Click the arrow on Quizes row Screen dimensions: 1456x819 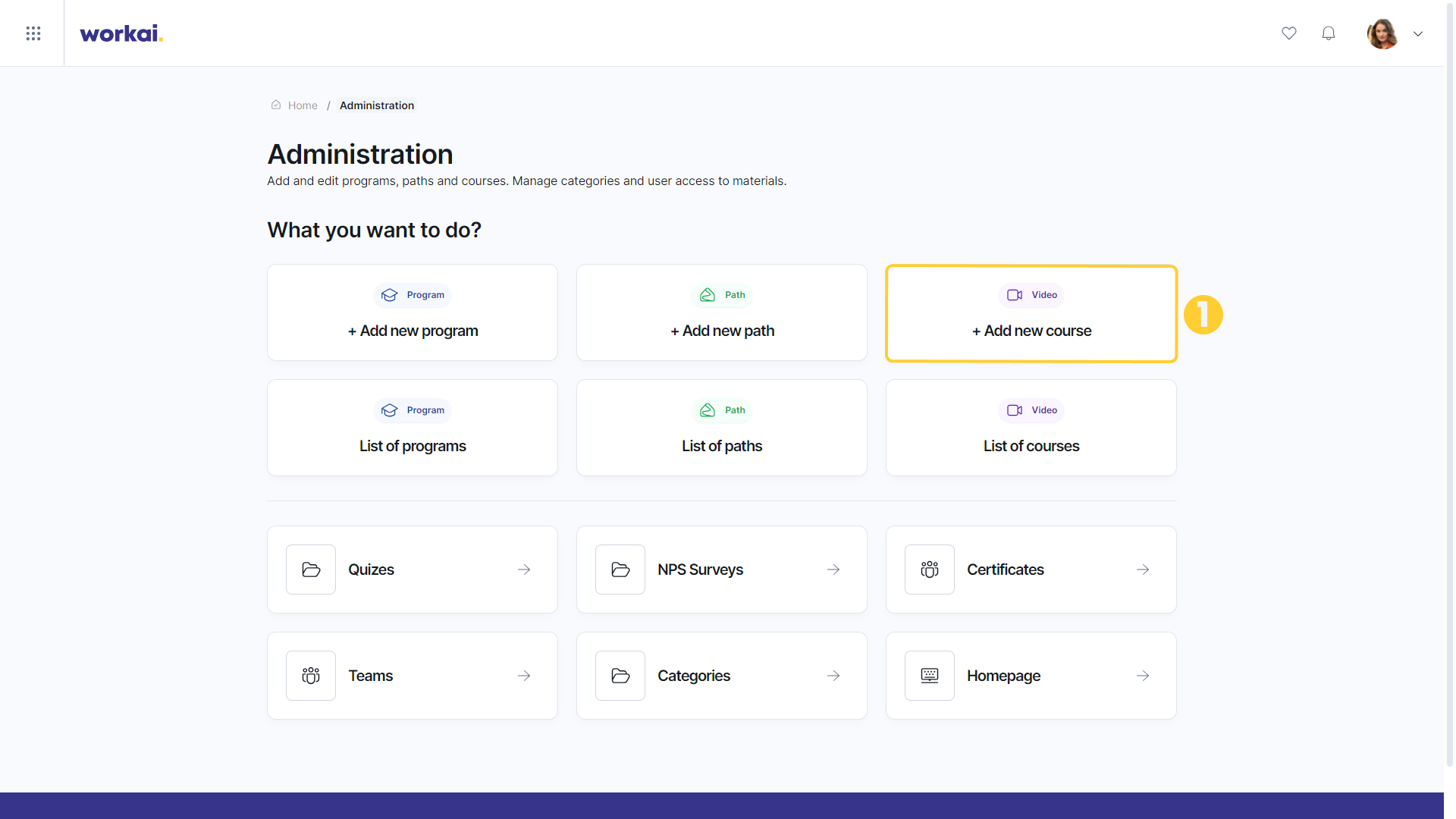tap(524, 570)
